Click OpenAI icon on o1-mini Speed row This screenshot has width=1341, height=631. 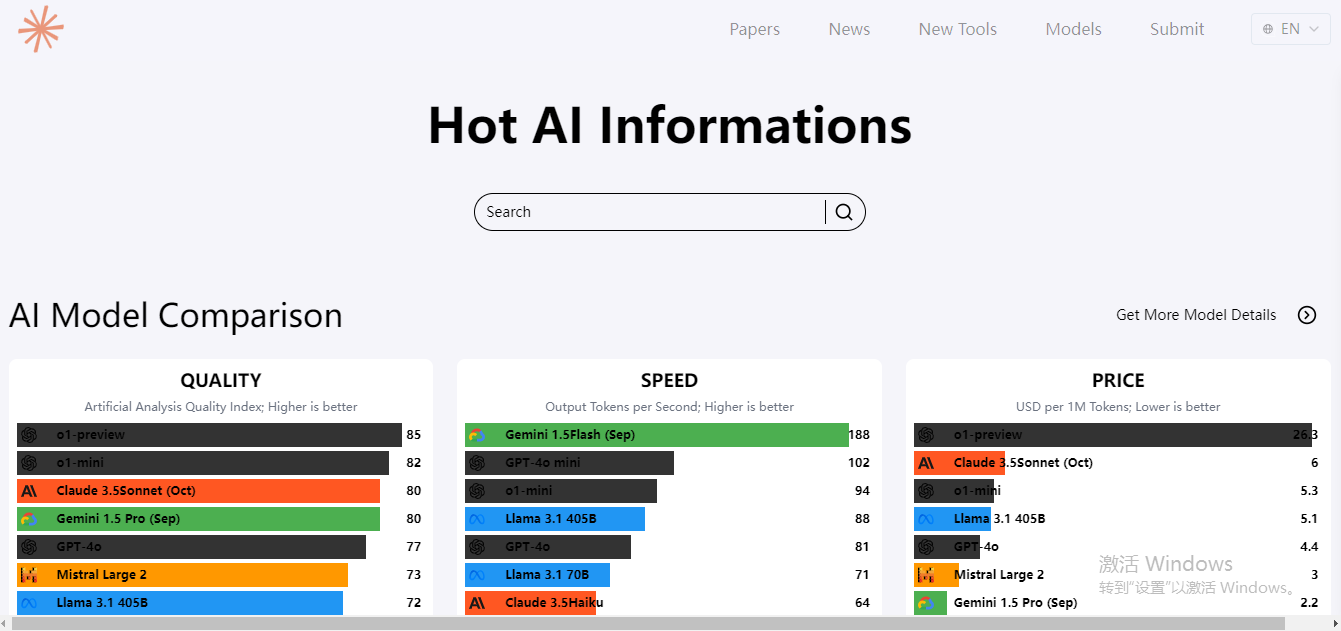point(477,491)
